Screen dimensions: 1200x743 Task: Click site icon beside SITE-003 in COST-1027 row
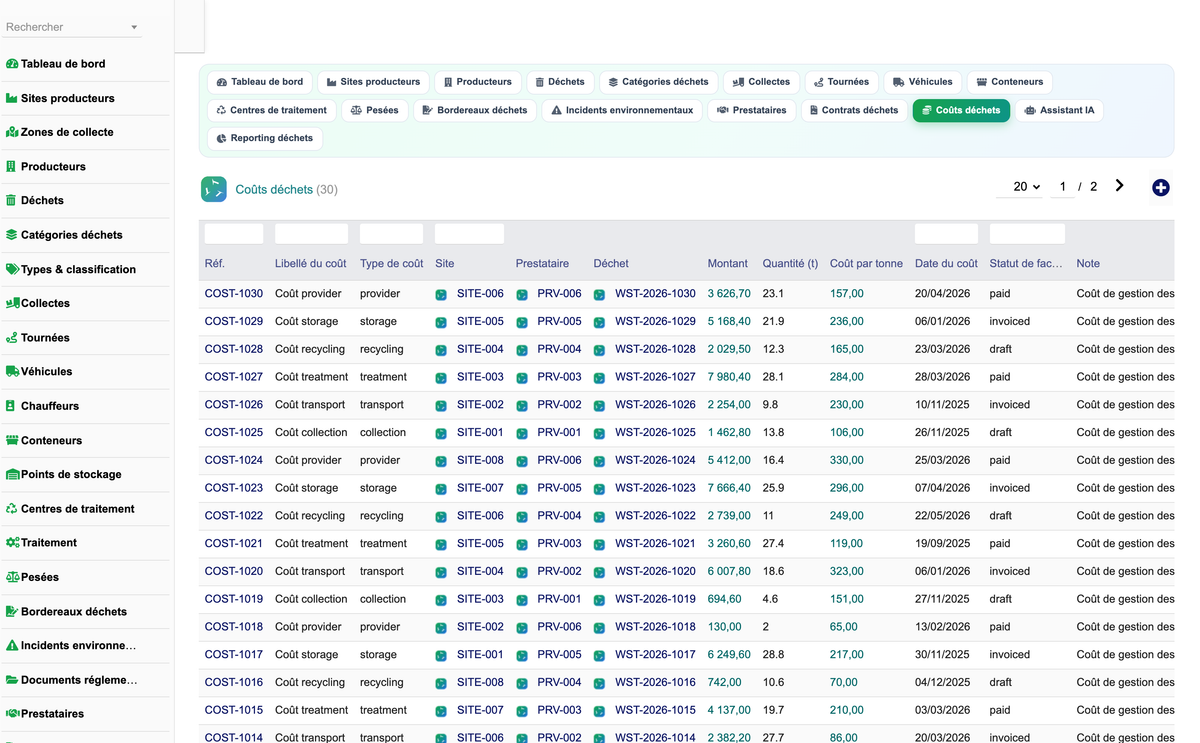point(441,378)
